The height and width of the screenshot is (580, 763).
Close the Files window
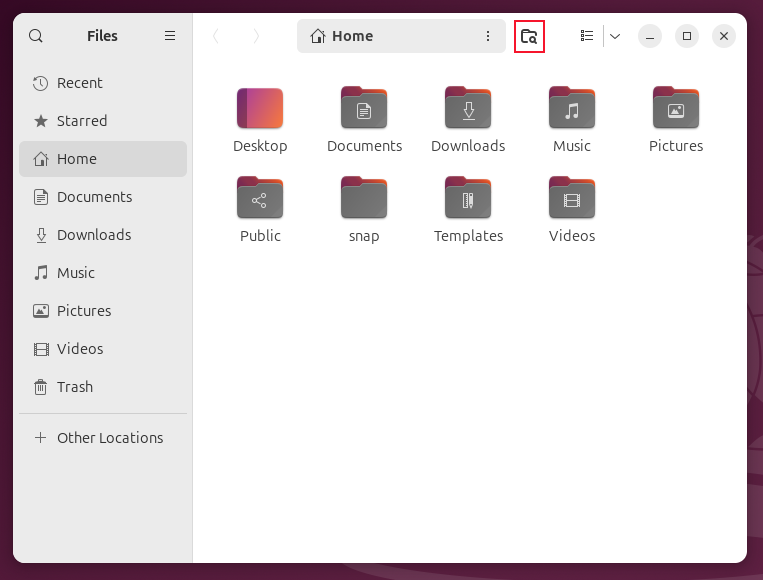coord(724,36)
